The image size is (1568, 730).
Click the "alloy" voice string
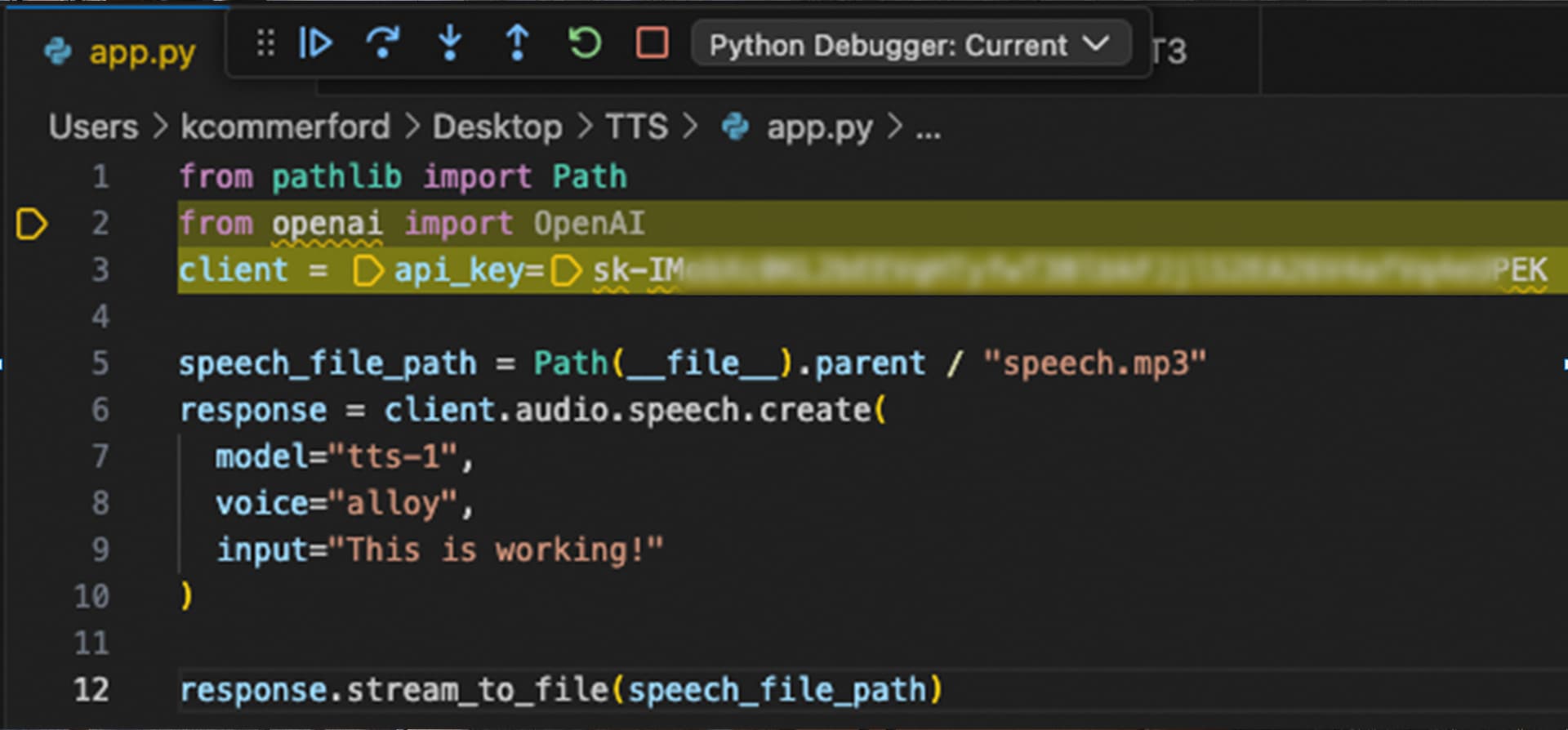tap(392, 503)
